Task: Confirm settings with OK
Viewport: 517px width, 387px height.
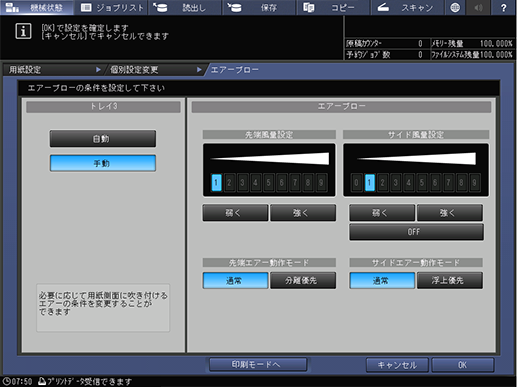Action: (x=463, y=365)
